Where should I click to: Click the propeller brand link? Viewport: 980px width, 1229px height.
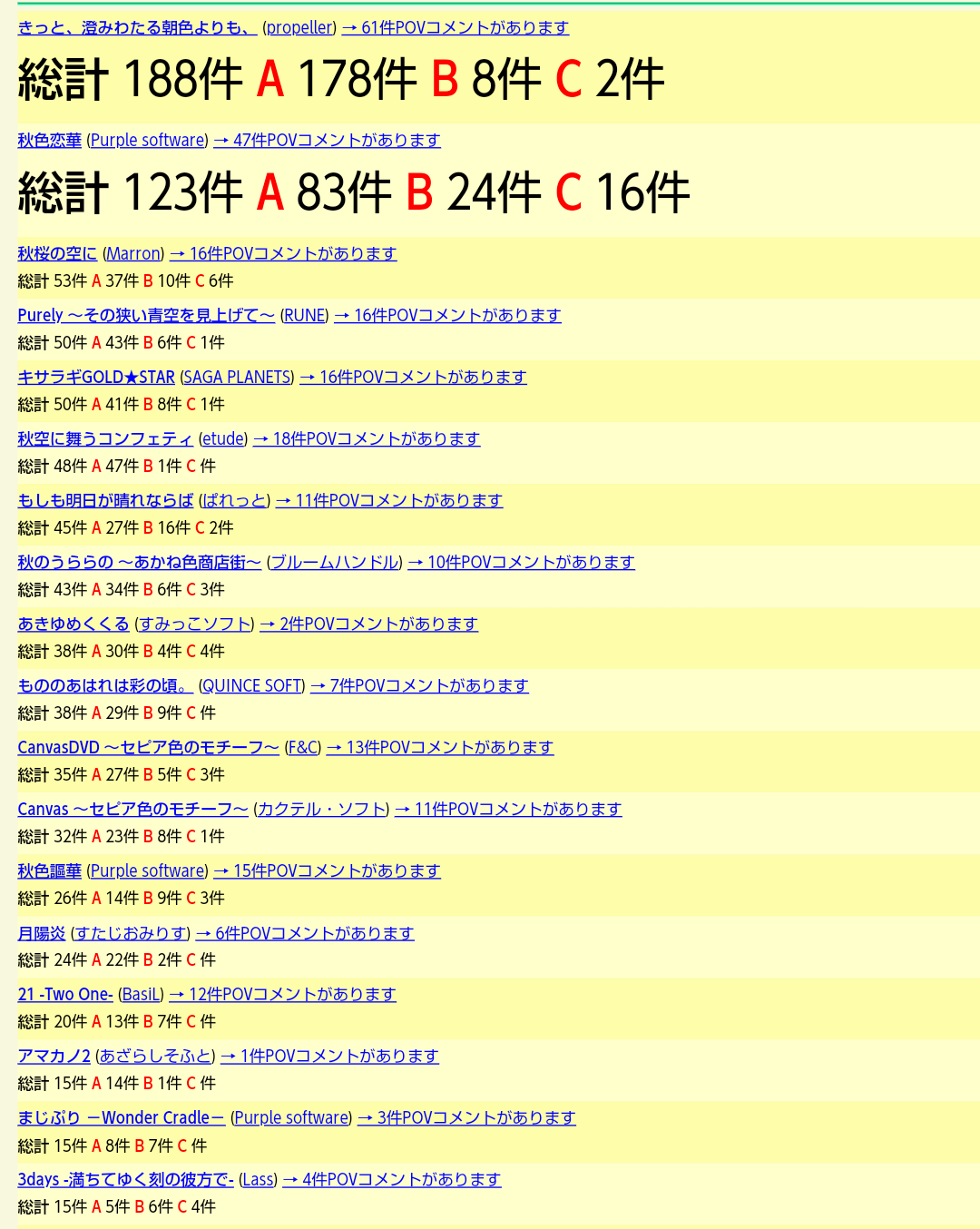(299, 28)
